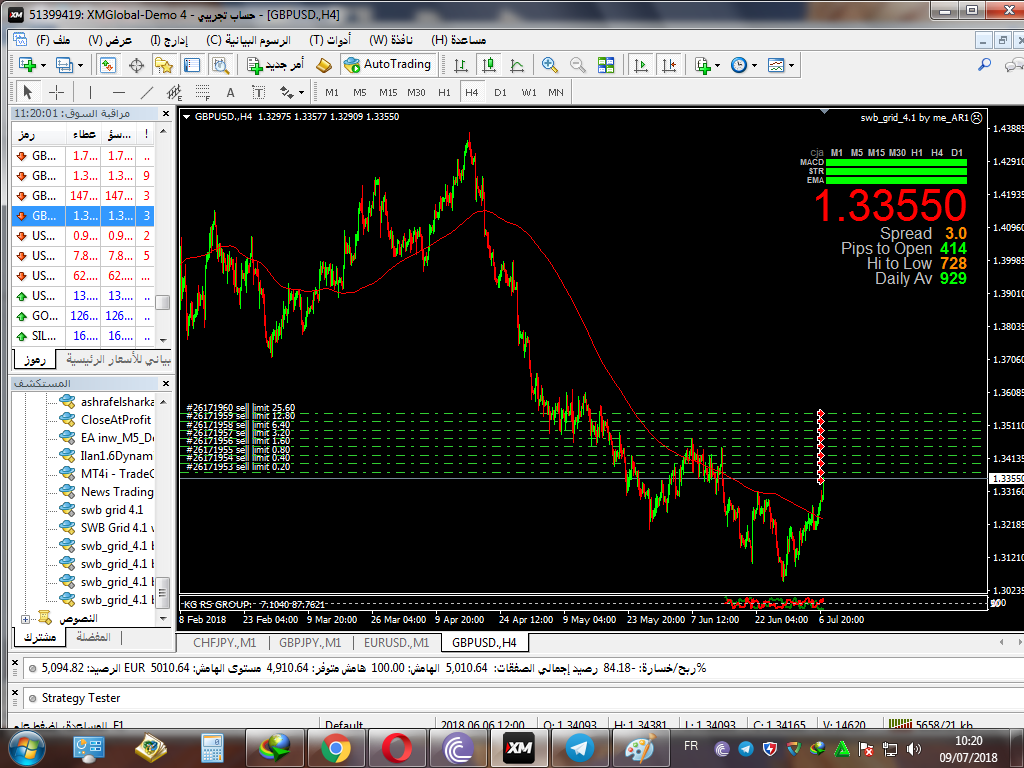The height and width of the screenshot is (768, 1024).
Task: Select the Cursor arrow tool
Action: (27, 92)
